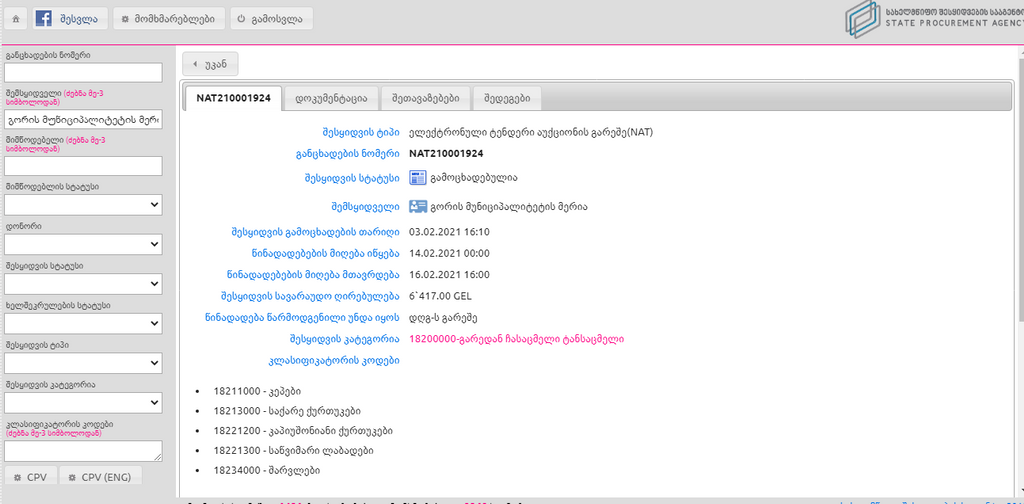Screen dimensions: 1024x504
Task: Open the sidebar შესყიდვის სტატუსი dropdown
Action: 83,284
